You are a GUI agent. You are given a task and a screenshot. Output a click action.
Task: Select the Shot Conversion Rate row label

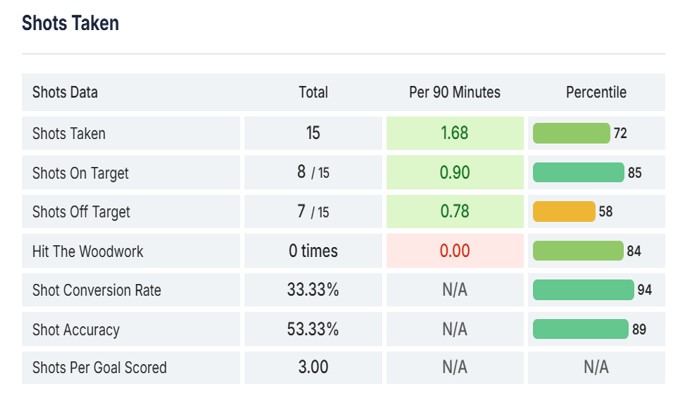click(x=97, y=290)
